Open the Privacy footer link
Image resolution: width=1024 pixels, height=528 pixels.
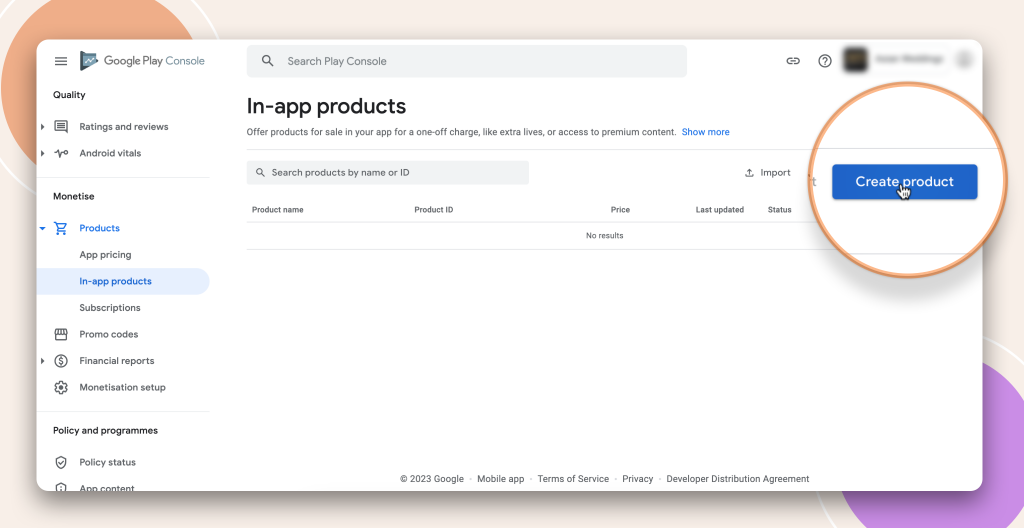coord(638,479)
